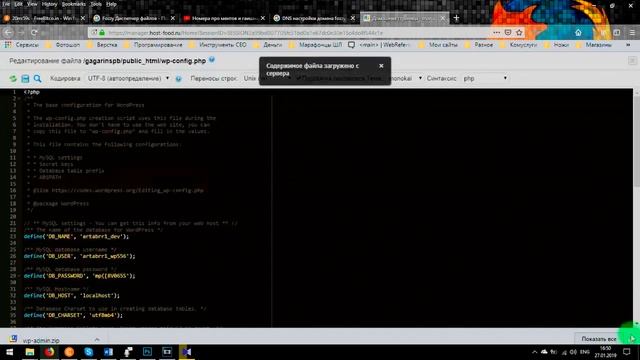Open Windows notification center

pyautogui.click(x=627, y=352)
